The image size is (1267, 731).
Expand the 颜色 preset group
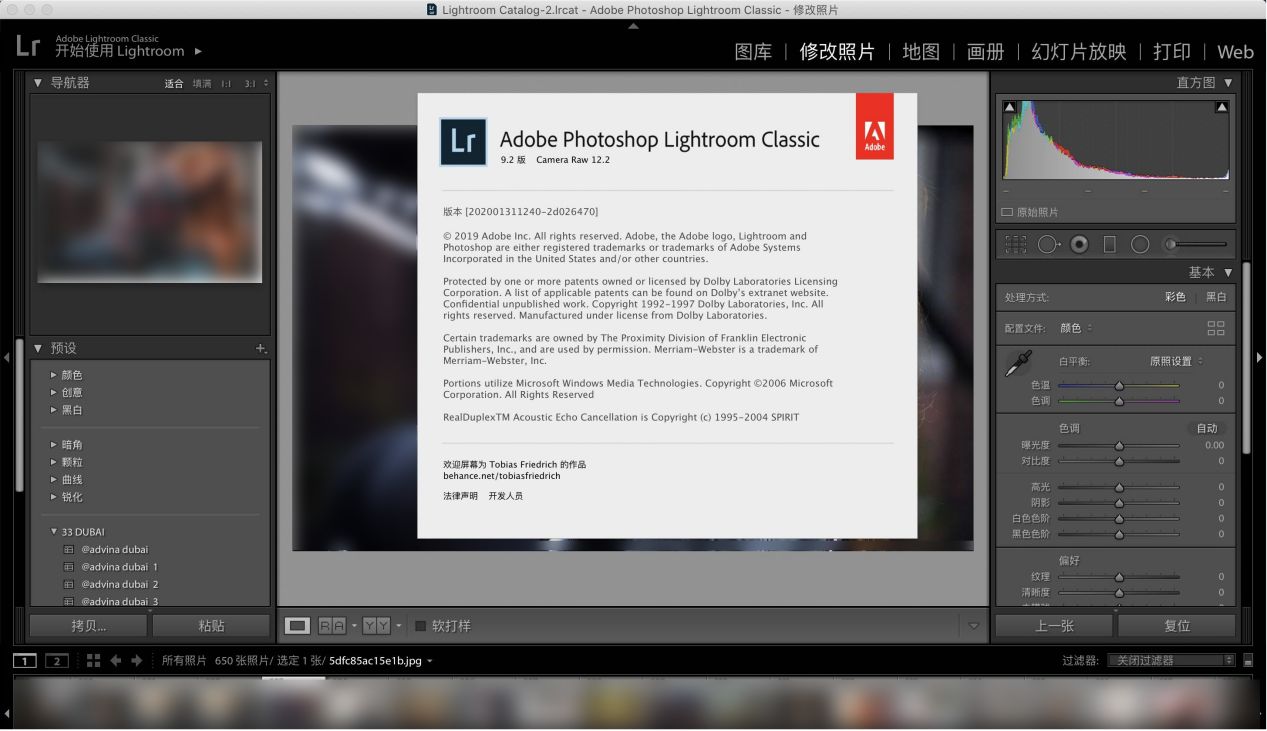54,375
